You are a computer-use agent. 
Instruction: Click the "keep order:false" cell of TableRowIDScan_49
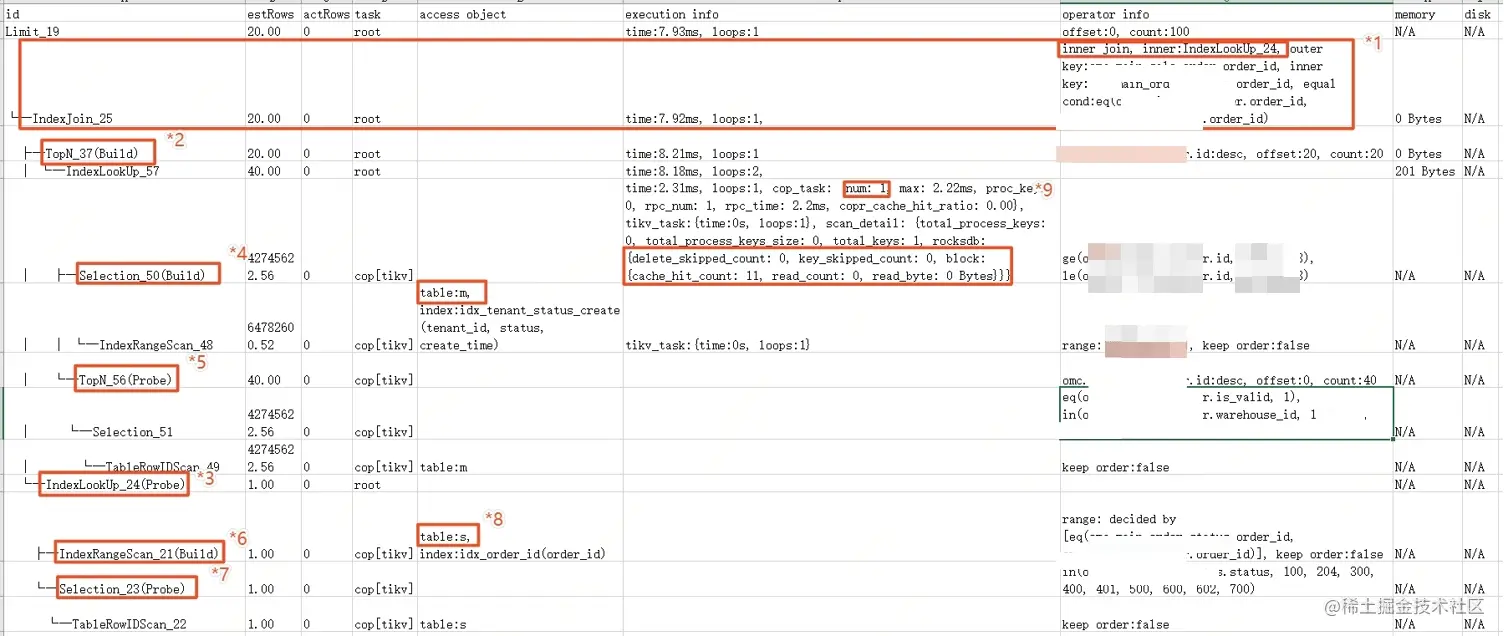[1225, 458]
